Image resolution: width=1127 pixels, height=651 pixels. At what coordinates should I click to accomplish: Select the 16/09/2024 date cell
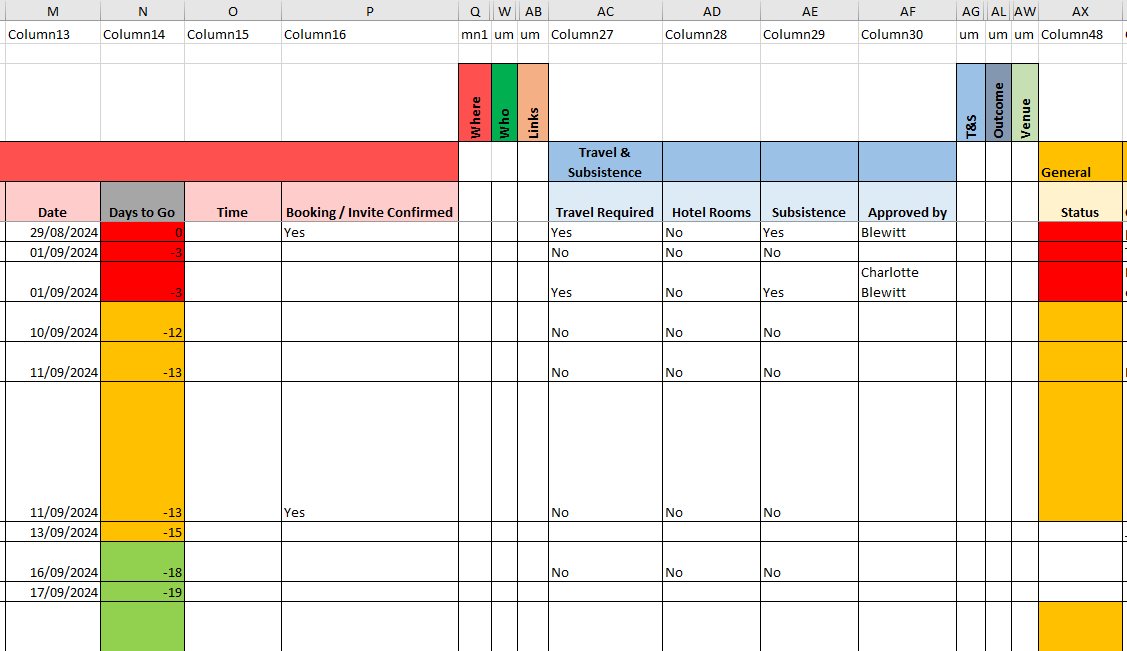(x=52, y=562)
